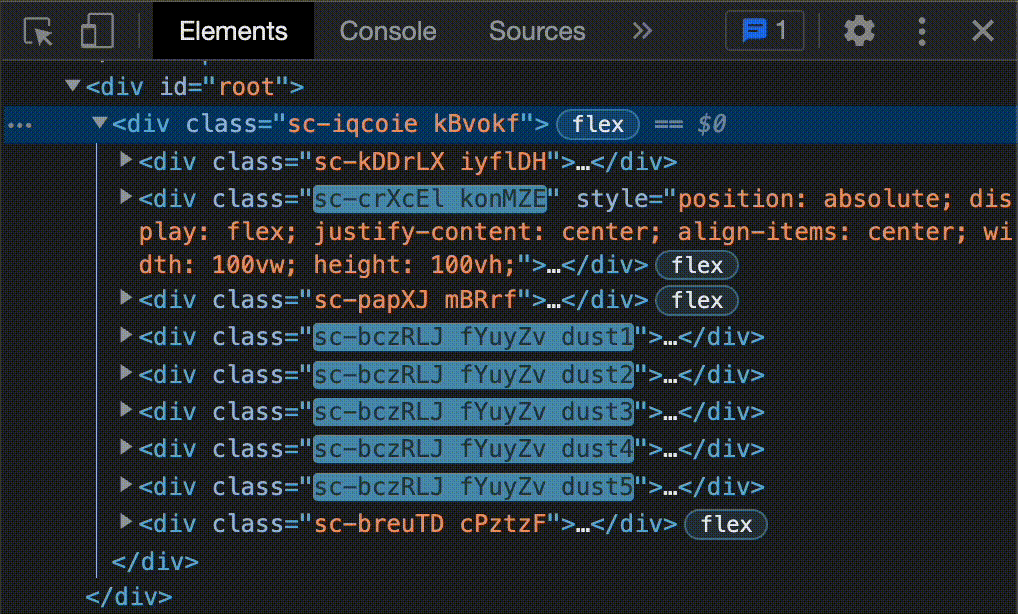The image size is (1018, 614).
Task: Expand the dust2 div node
Action: (127, 372)
